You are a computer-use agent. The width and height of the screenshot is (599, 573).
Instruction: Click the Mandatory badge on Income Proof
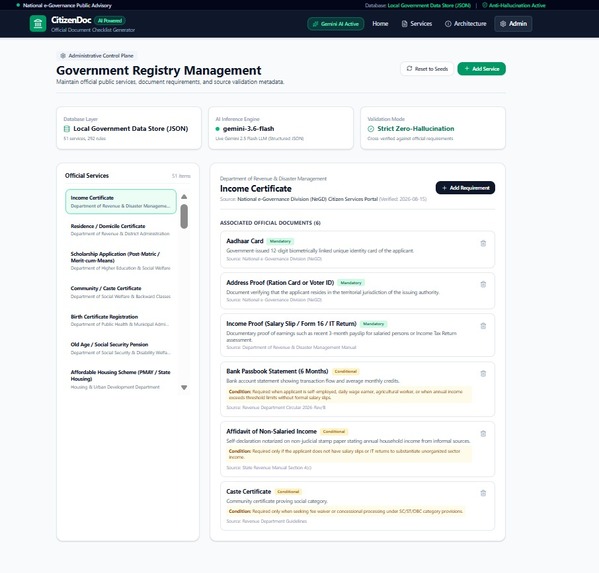click(x=373, y=324)
